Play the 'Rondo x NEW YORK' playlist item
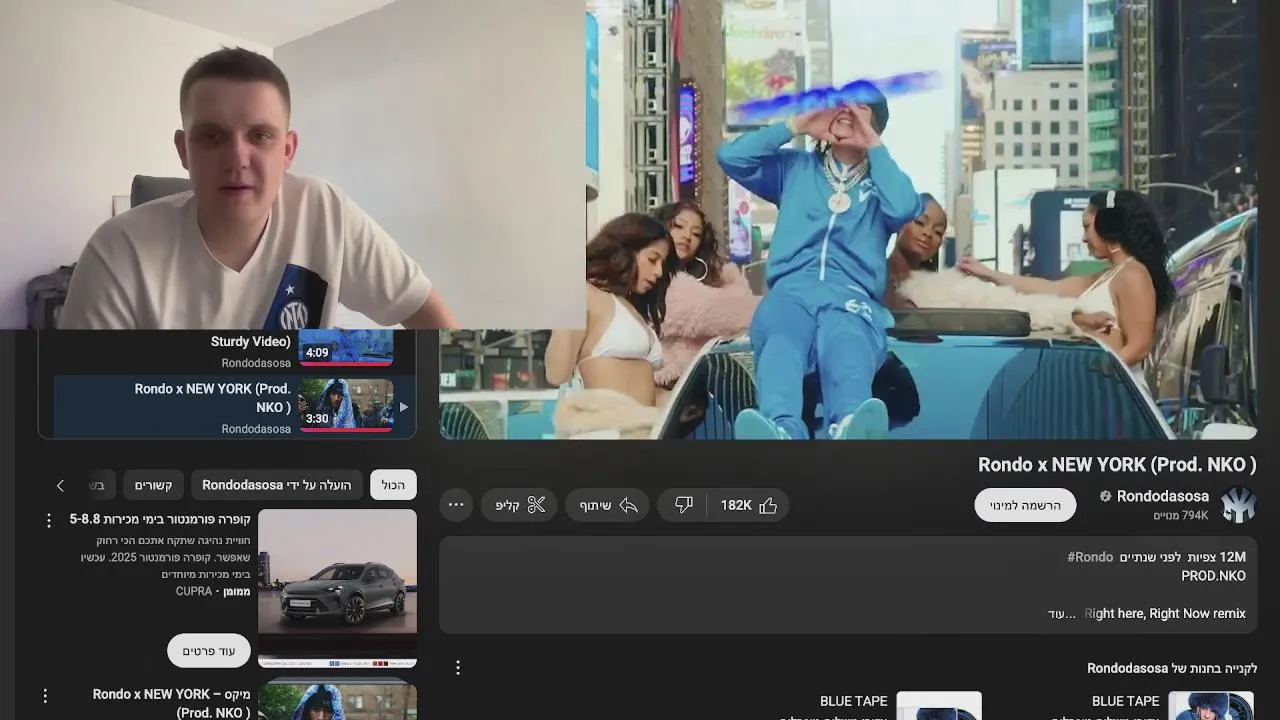The height and width of the screenshot is (720, 1280). (235, 406)
